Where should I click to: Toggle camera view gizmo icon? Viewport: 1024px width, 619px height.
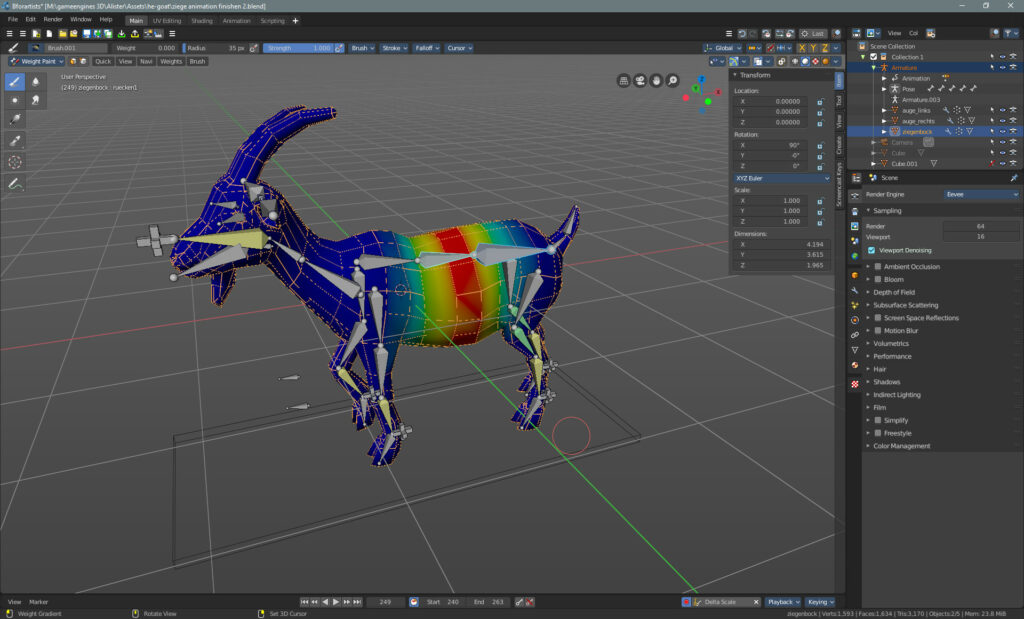[x=640, y=80]
